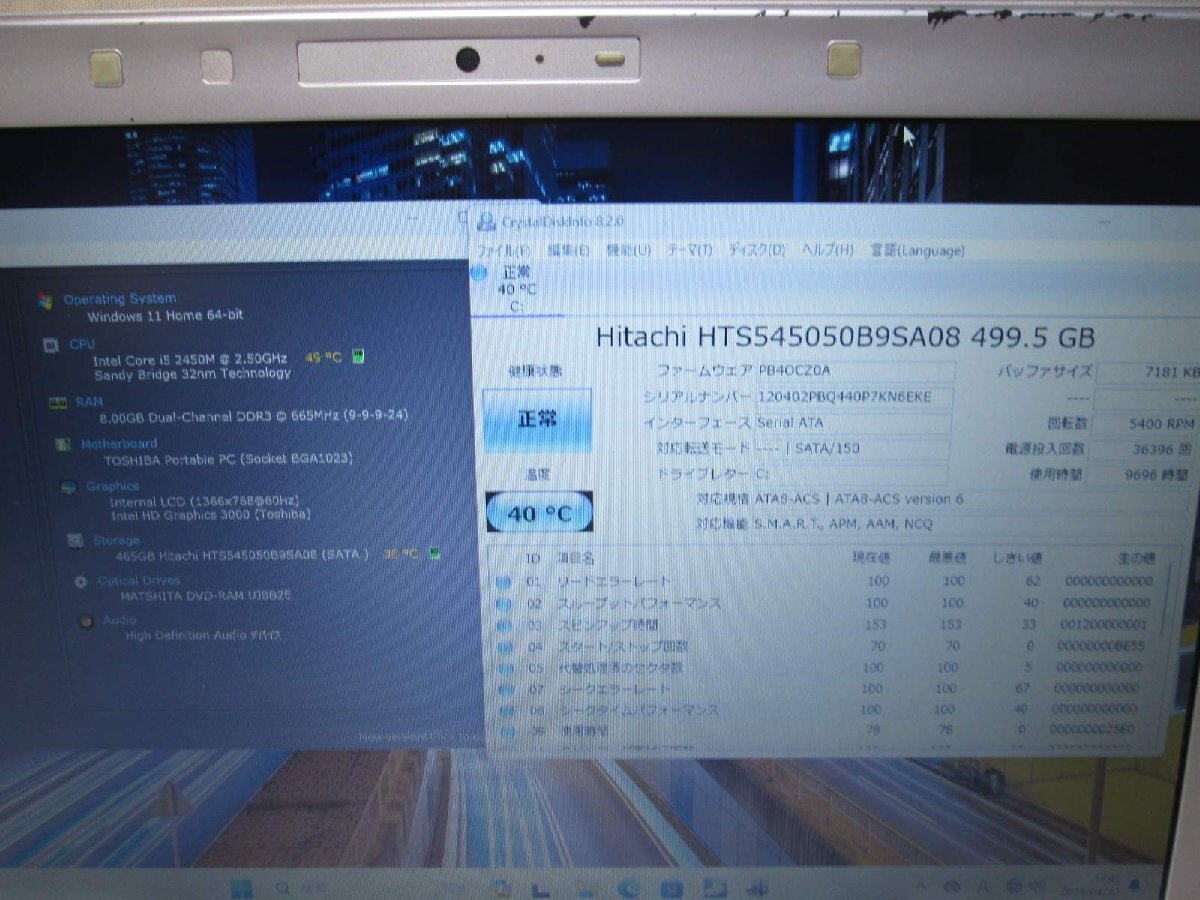Open the Motherboard section link in Speccy
1200x900 pixels.
(119, 444)
